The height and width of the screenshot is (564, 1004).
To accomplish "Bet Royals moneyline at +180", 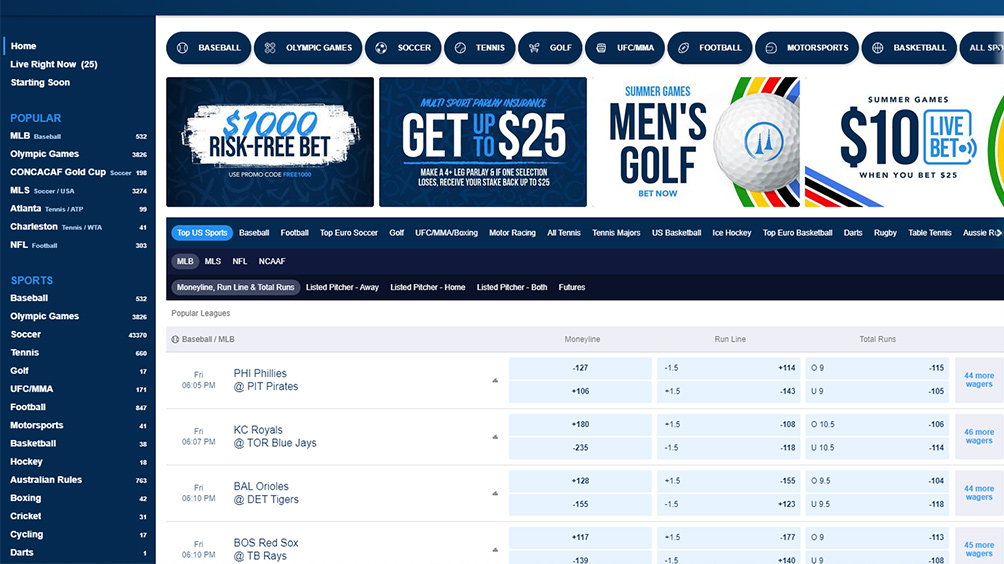I will 580,424.
